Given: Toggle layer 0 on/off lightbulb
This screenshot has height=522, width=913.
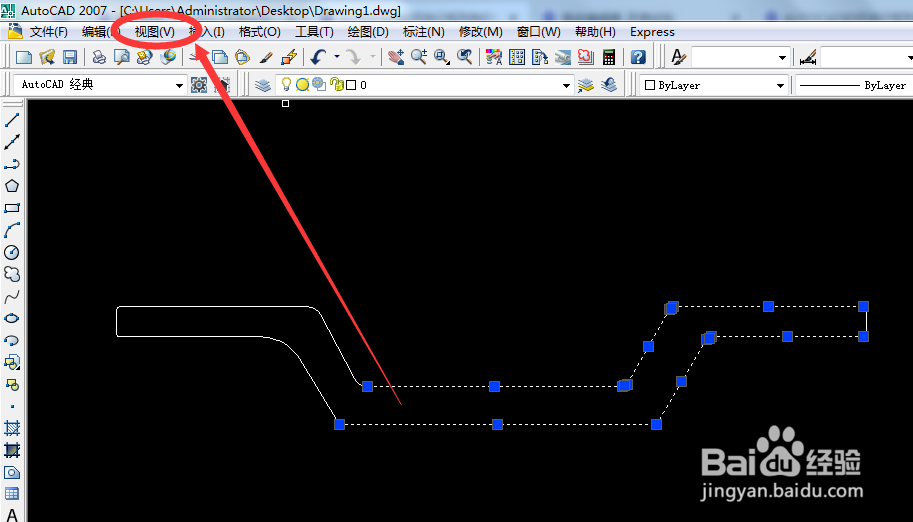Looking at the screenshot, I should 286,84.
